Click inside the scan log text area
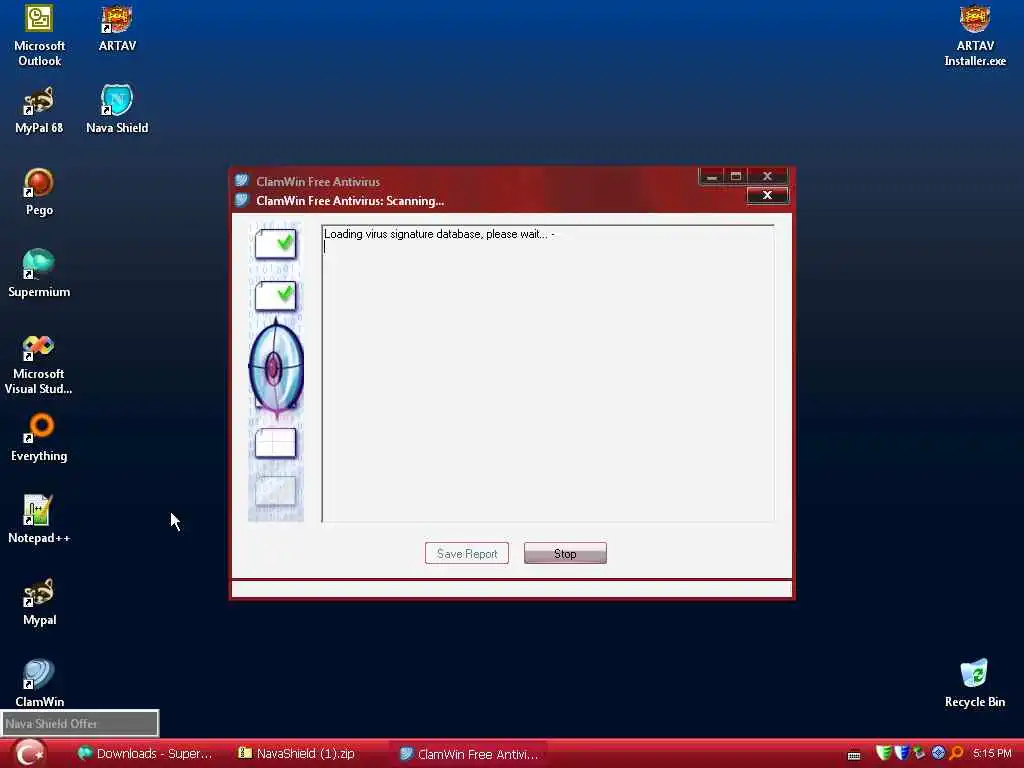1024x768 pixels. coord(548,374)
